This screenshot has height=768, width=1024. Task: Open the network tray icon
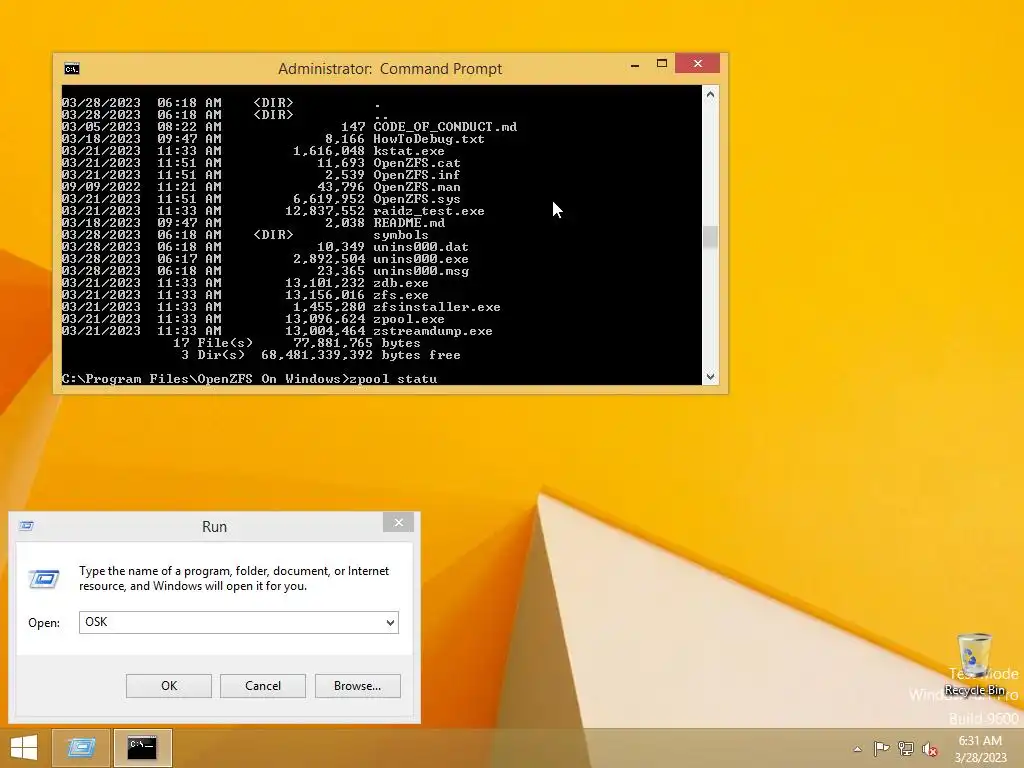coord(905,748)
